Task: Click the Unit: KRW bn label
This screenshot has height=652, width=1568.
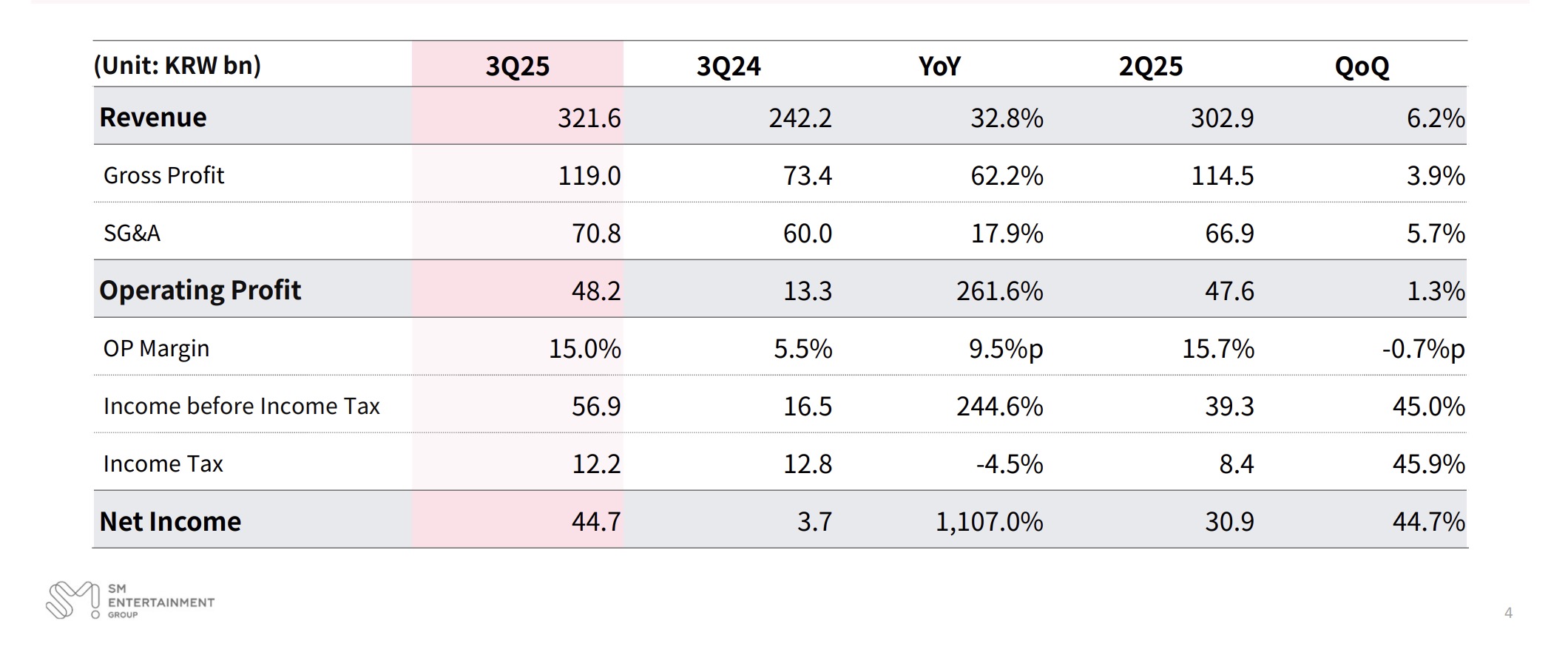Action: click(178, 66)
